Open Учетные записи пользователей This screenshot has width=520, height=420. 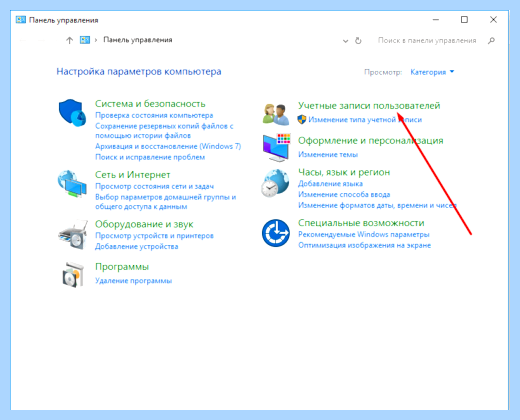point(369,106)
